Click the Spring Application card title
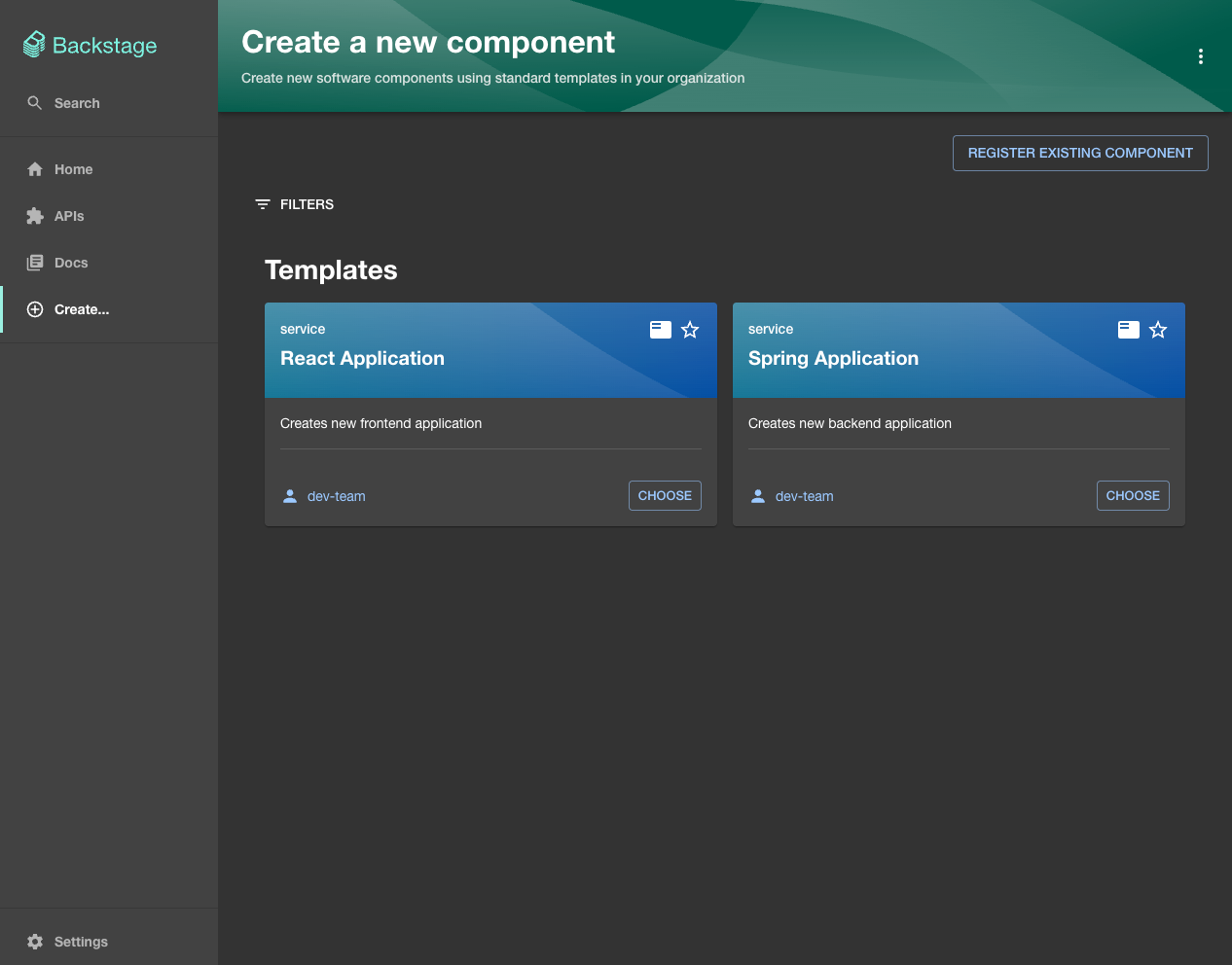The width and height of the screenshot is (1232, 965). pyautogui.click(x=833, y=358)
